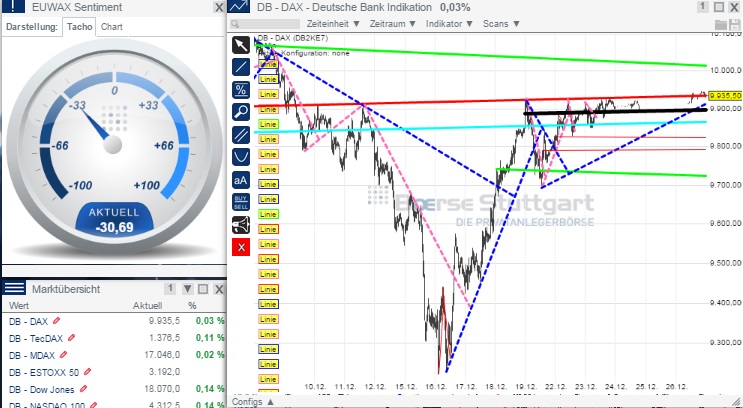
Task: Click pencil icon next to DB - MDAX
Action: point(63,355)
